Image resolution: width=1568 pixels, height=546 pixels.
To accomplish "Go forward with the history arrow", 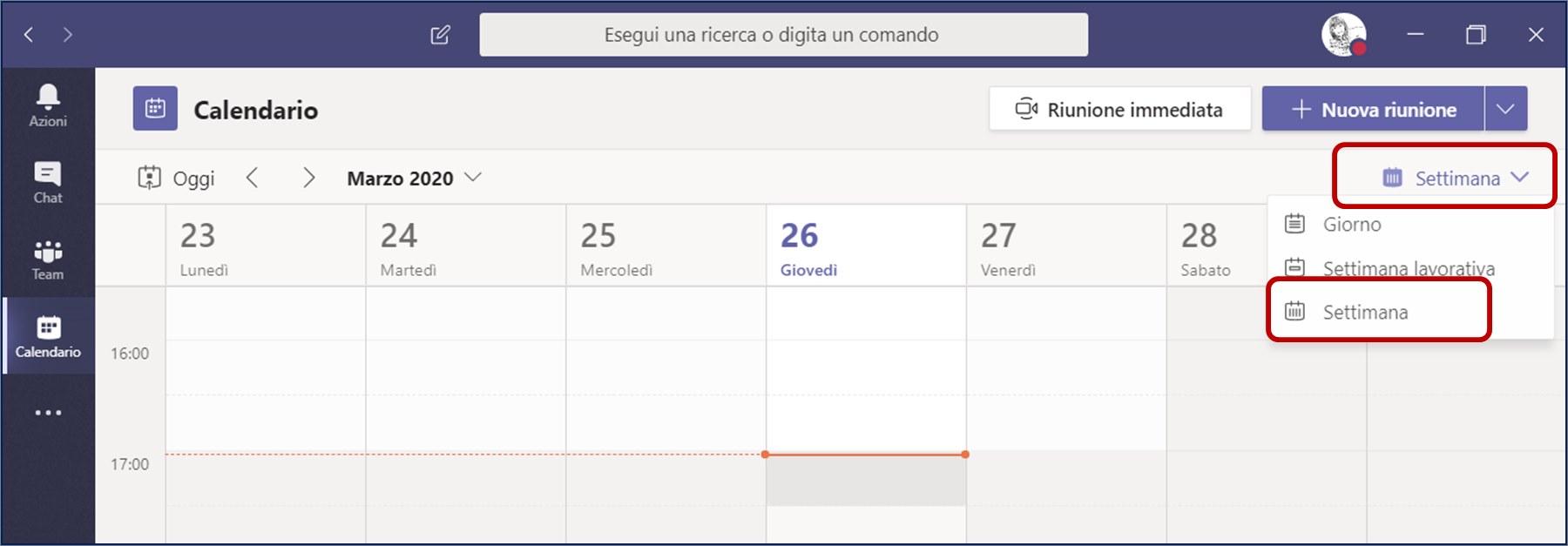I will (x=68, y=35).
